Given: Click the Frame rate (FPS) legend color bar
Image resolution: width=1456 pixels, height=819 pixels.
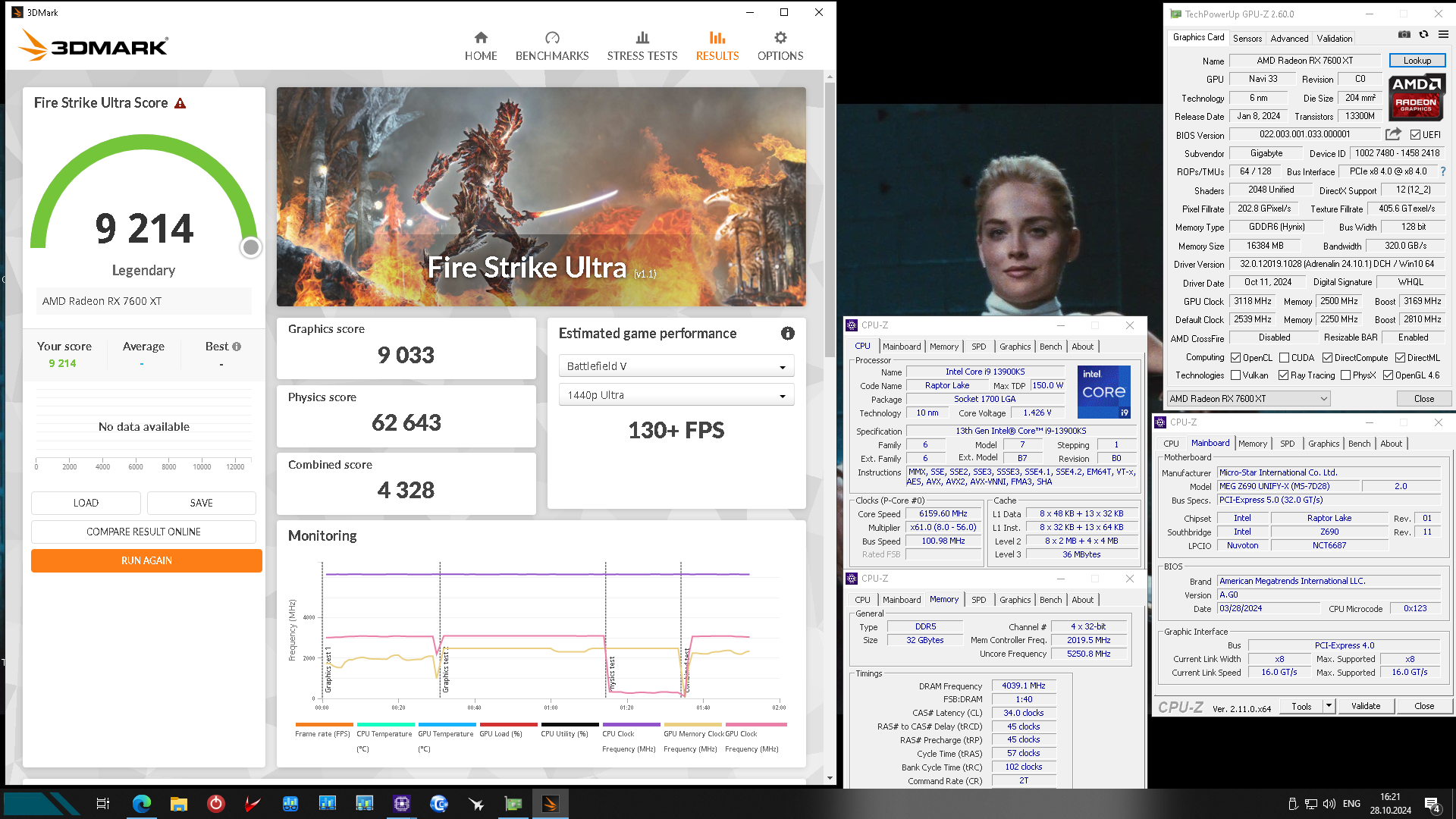Looking at the screenshot, I should point(325,725).
